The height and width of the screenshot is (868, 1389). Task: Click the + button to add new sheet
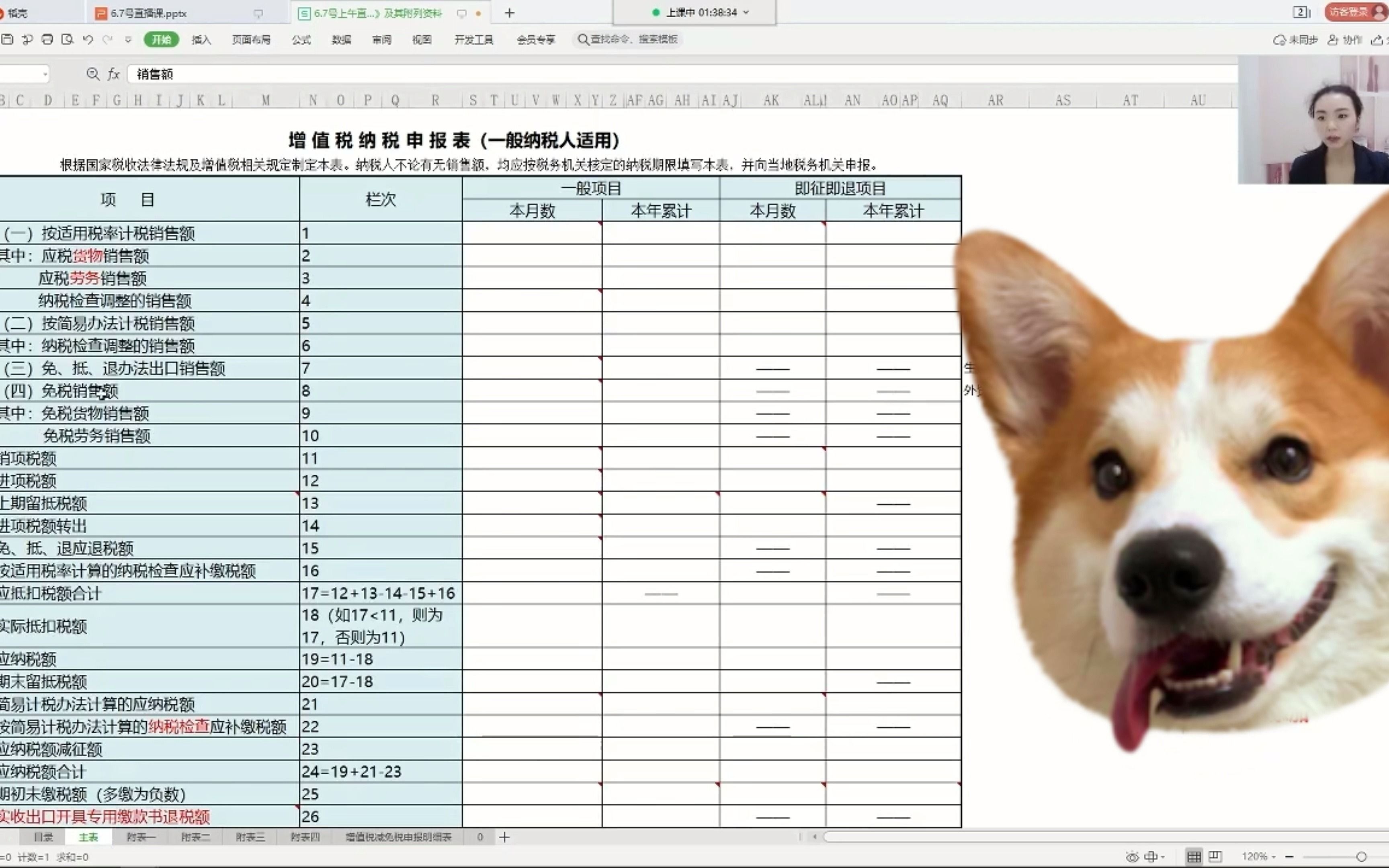tap(504, 837)
